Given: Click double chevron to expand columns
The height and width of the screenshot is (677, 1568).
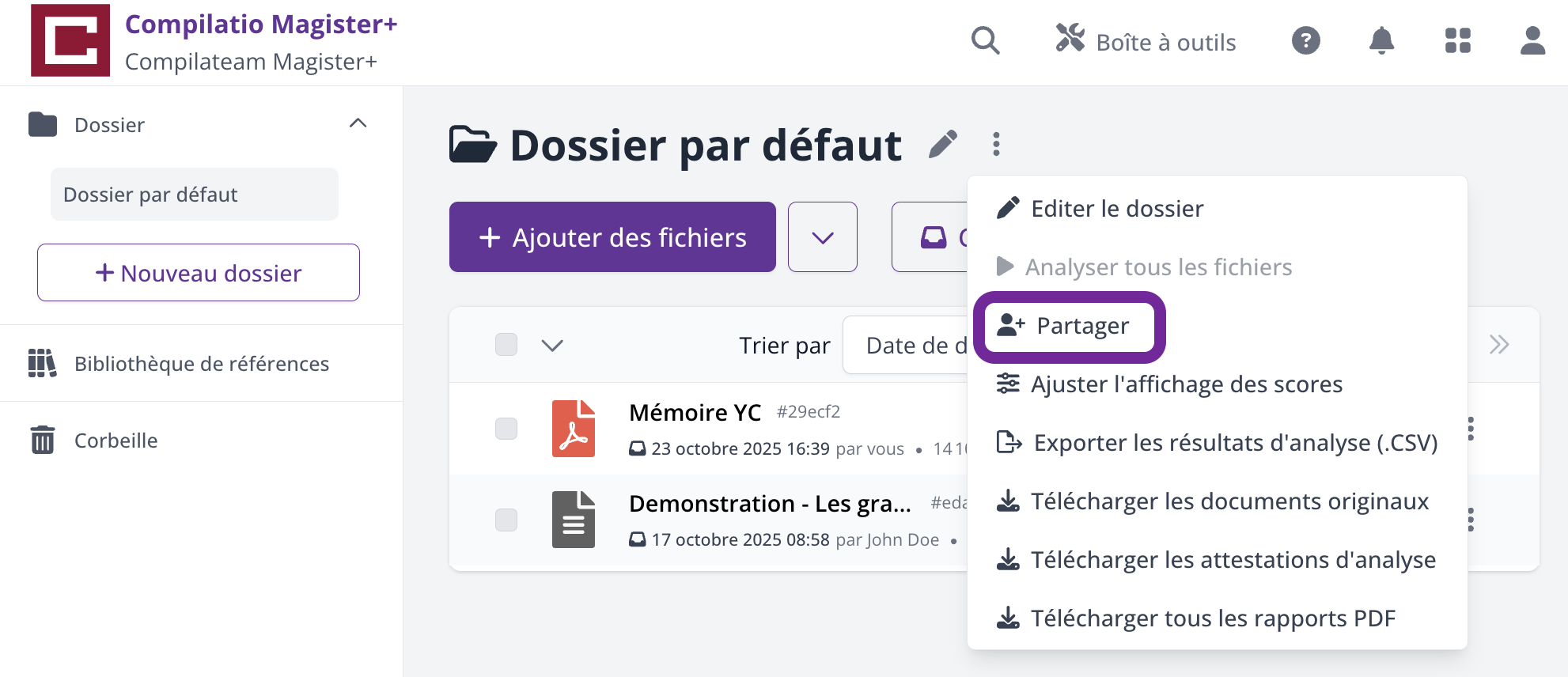Looking at the screenshot, I should (1499, 345).
